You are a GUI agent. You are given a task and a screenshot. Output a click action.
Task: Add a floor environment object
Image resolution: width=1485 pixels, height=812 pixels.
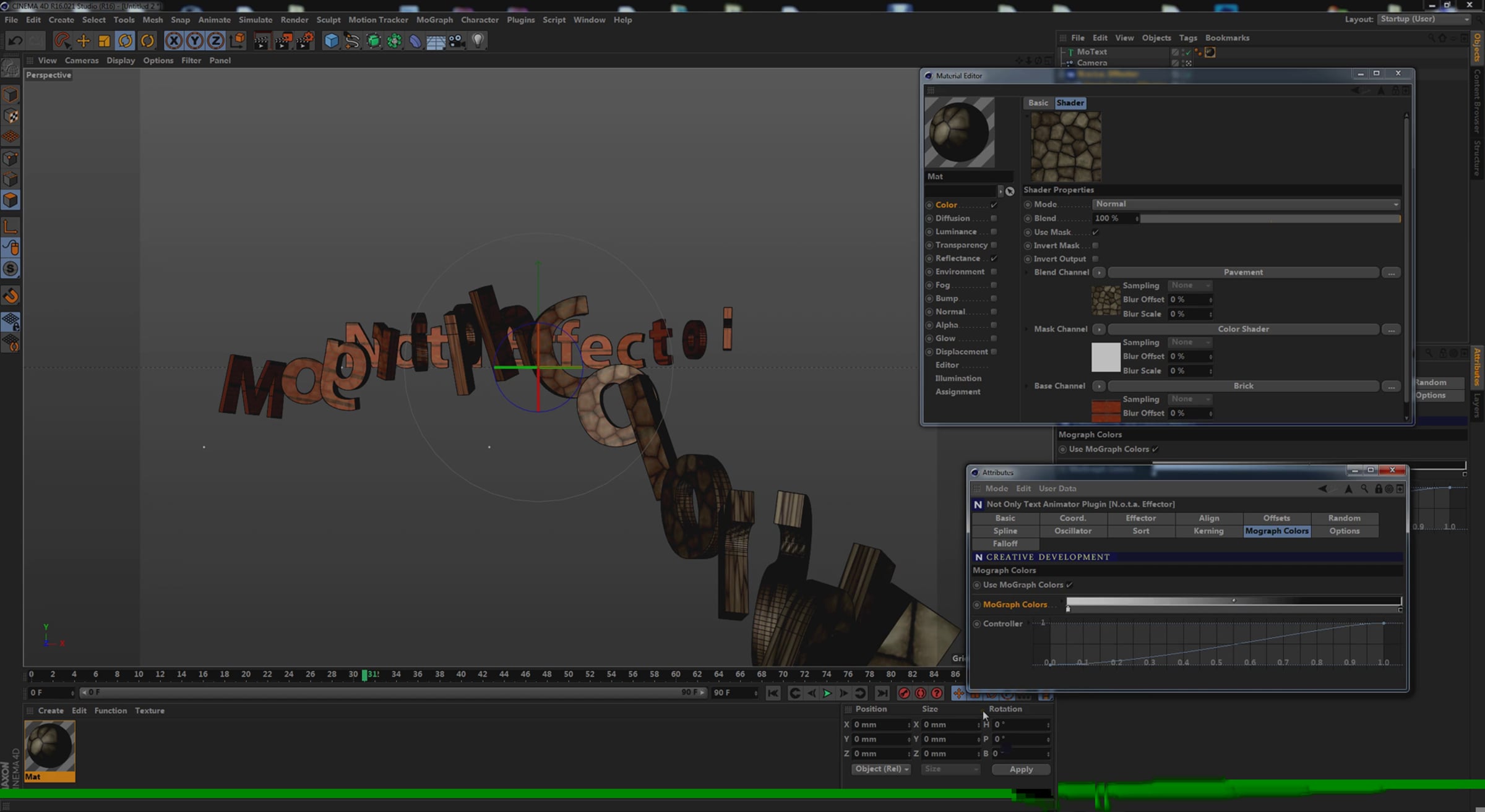[x=436, y=41]
